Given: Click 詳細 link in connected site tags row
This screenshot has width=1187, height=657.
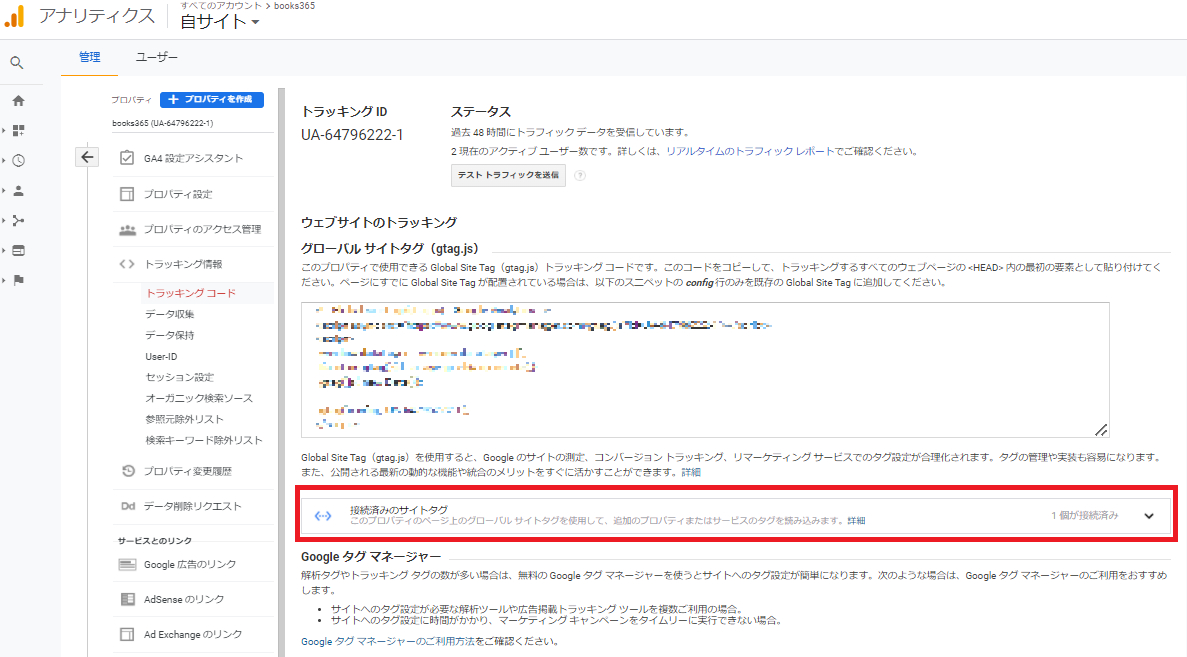Looking at the screenshot, I should (x=856, y=522).
